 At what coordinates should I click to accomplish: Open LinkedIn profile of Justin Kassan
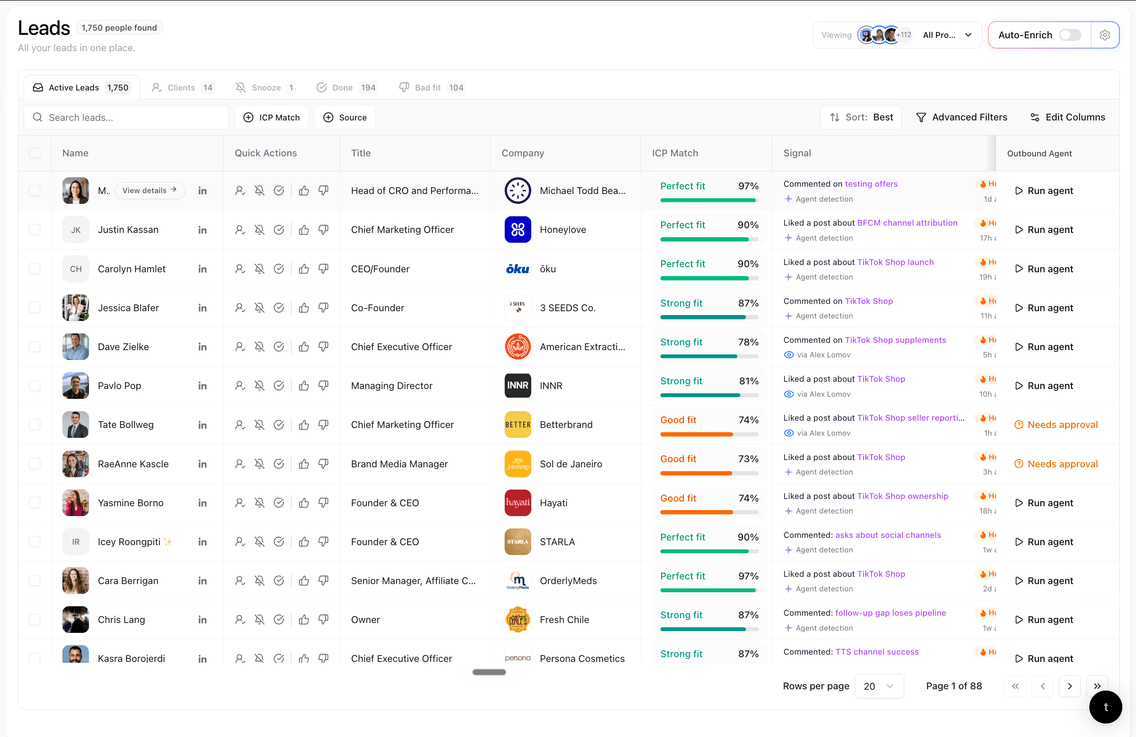coord(203,230)
